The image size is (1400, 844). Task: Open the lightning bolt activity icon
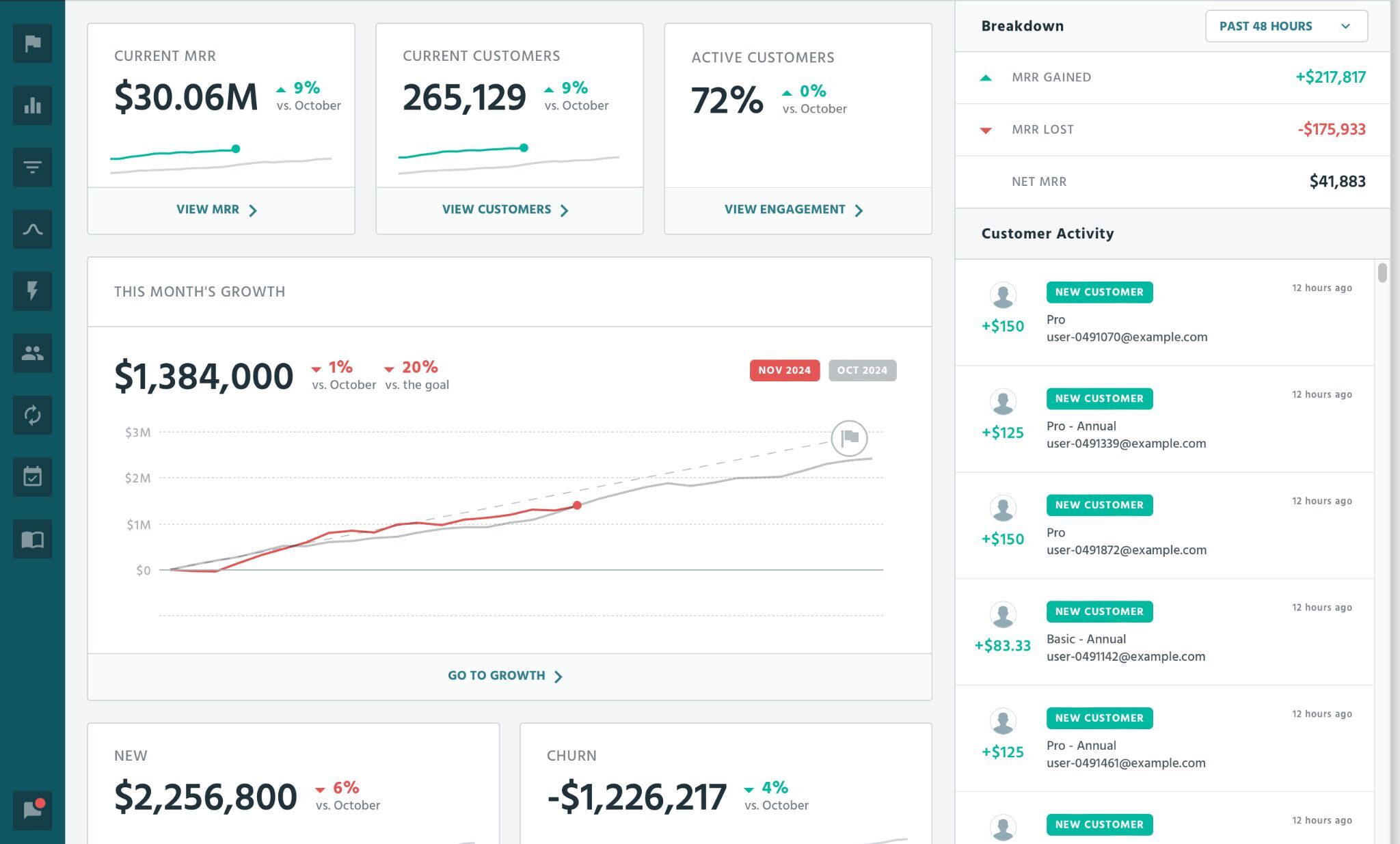click(32, 291)
